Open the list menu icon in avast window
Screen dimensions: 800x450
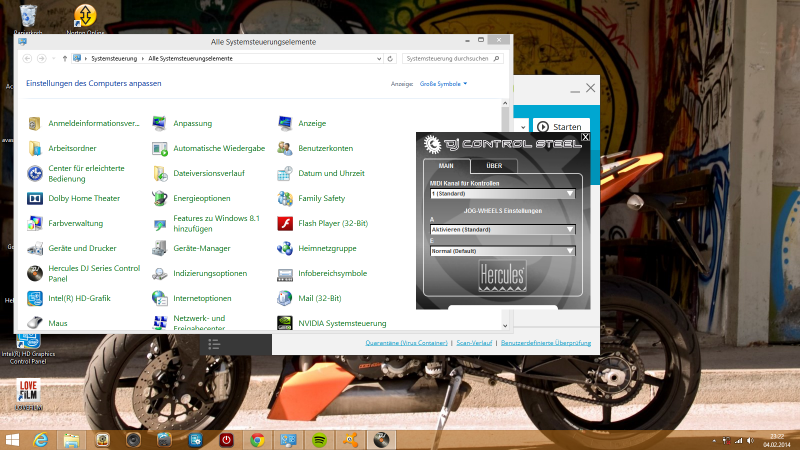[214, 345]
